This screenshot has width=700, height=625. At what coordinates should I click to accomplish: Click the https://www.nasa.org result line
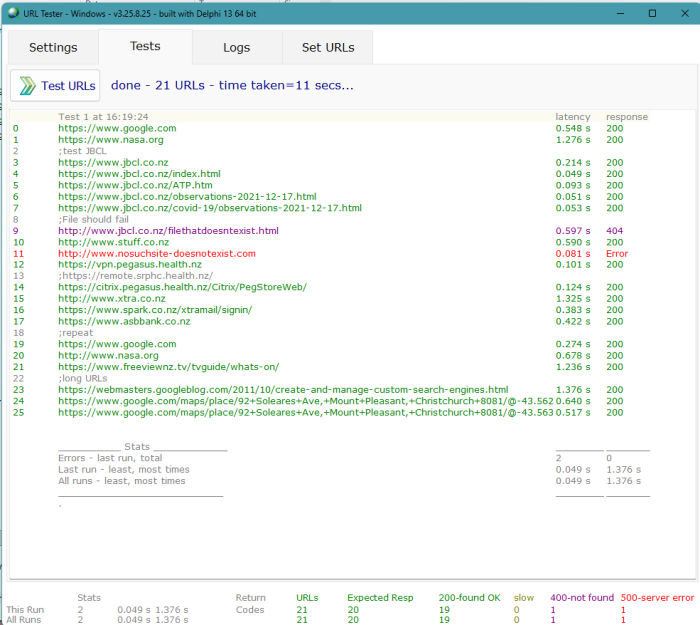110,140
